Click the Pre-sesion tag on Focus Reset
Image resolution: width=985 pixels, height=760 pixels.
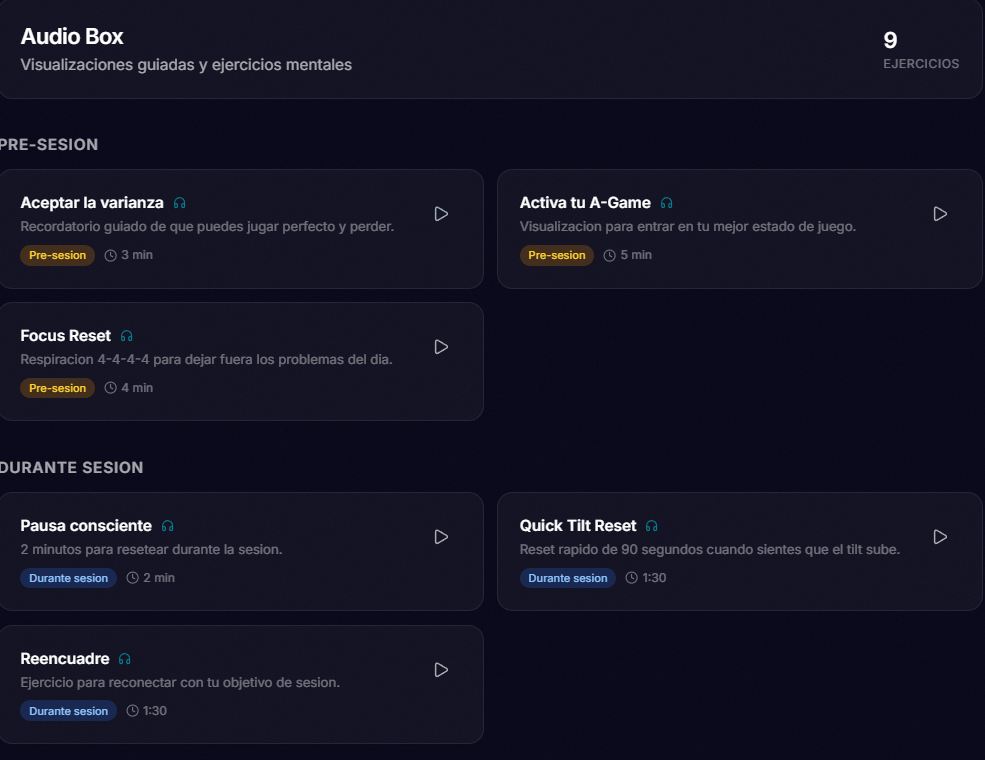[57, 388]
